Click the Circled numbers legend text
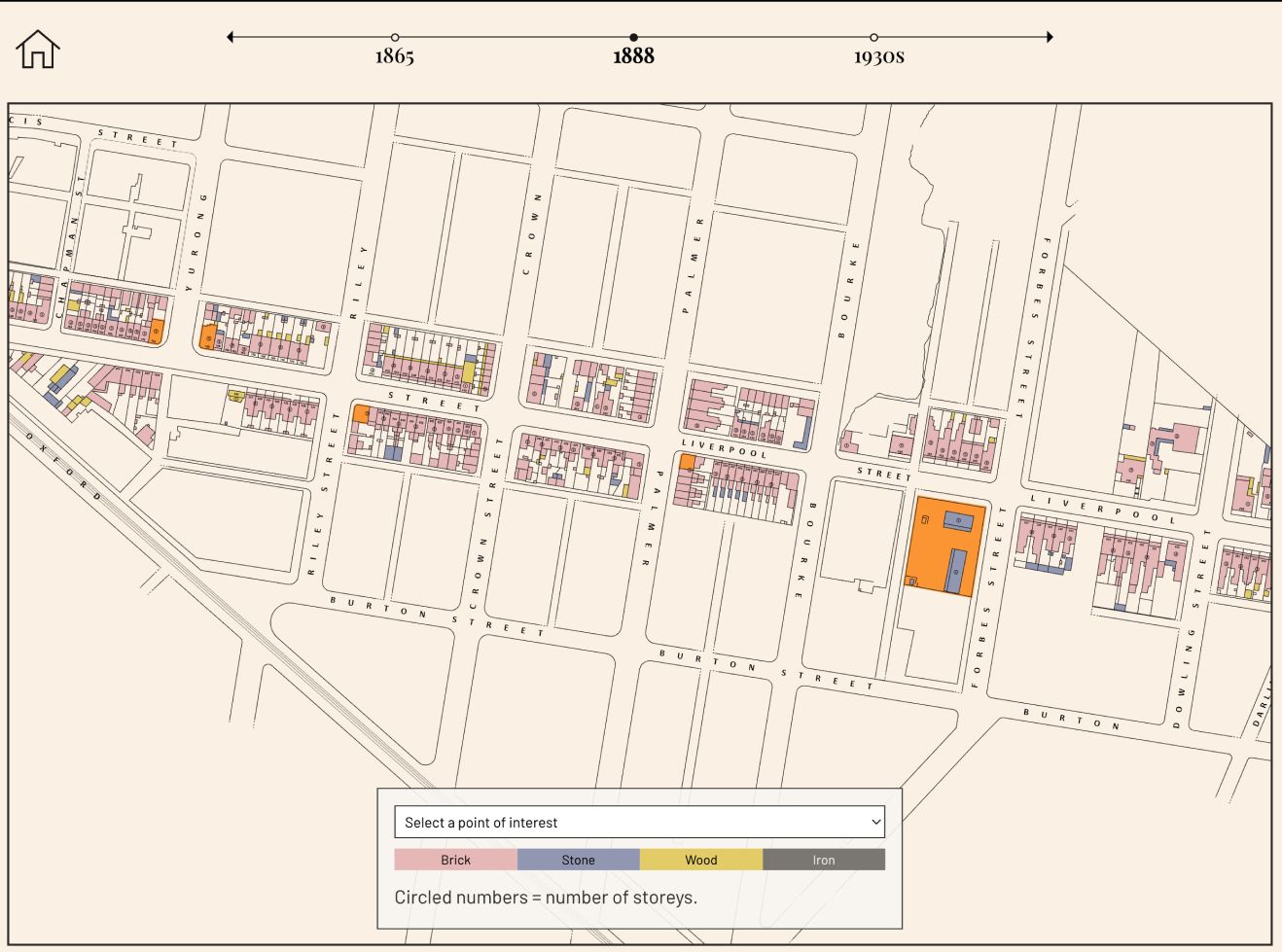This screenshot has width=1282, height=952. 545,898
